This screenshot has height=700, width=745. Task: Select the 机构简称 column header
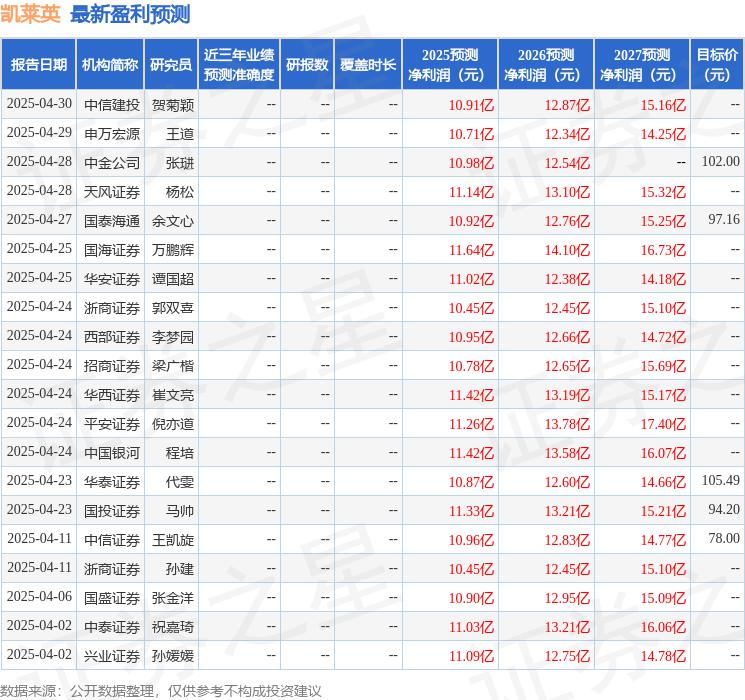pos(110,65)
